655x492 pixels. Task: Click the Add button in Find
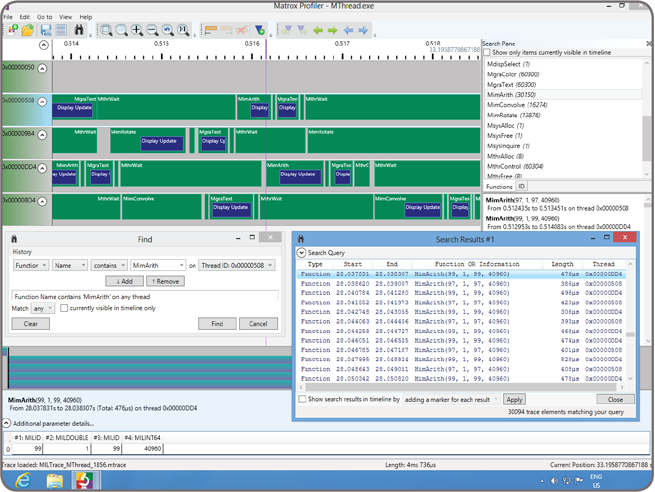[x=124, y=282]
